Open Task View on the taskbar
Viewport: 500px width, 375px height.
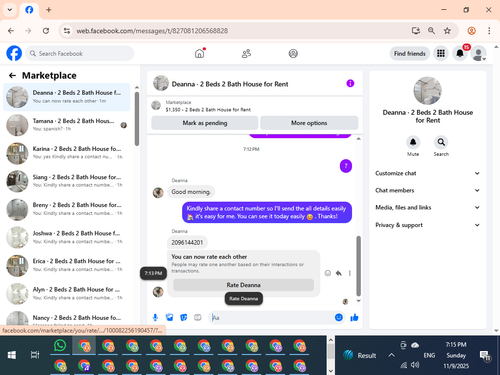[x=35, y=355]
